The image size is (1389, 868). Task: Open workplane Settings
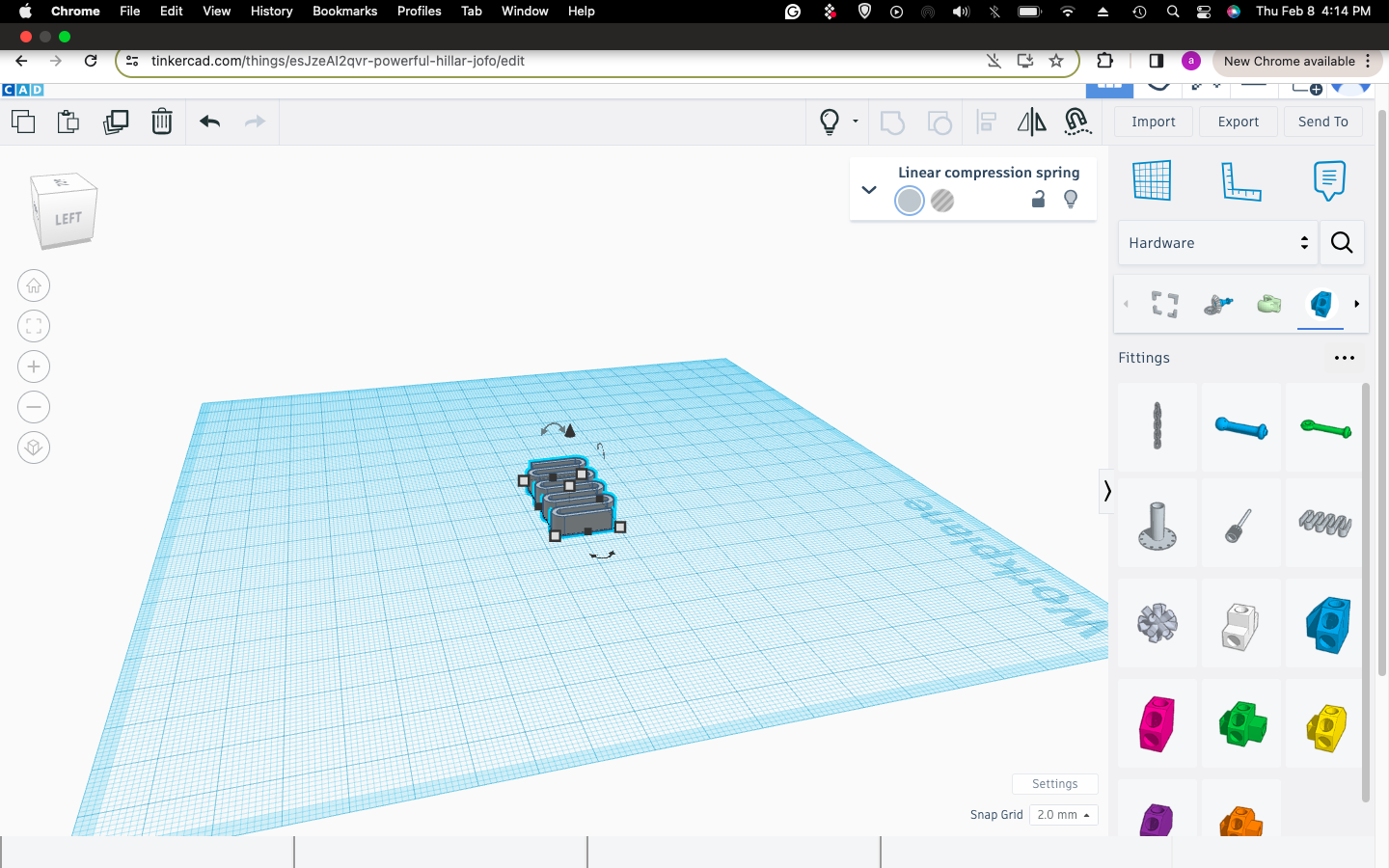(1054, 783)
